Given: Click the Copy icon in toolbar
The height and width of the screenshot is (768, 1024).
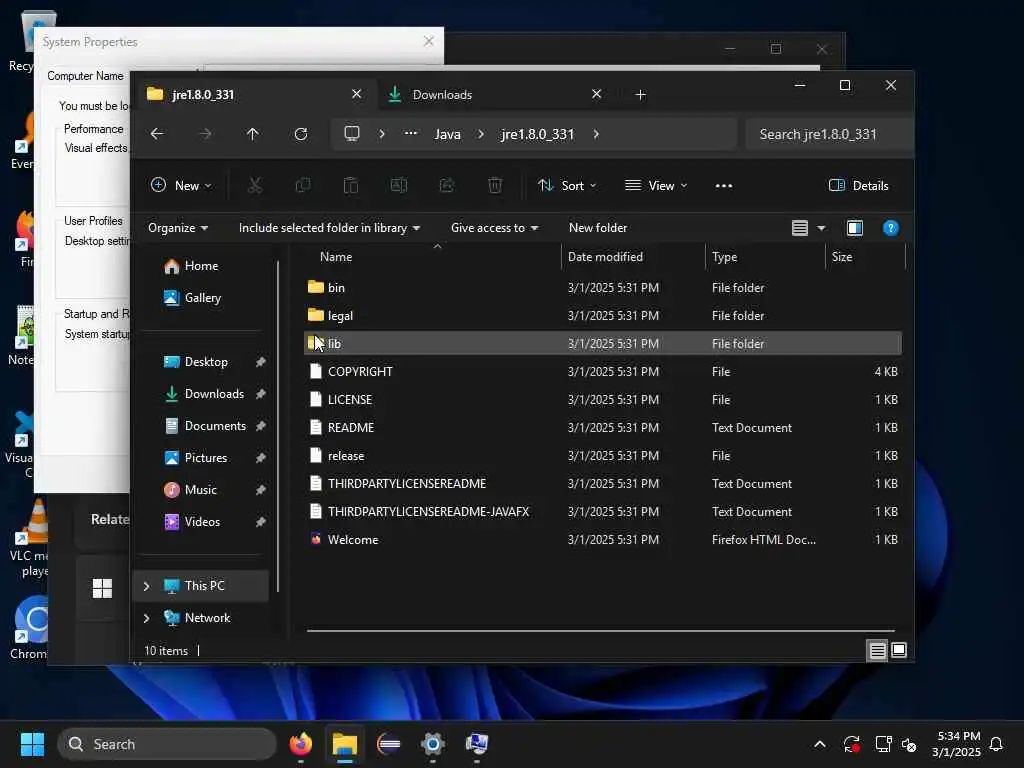Looking at the screenshot, I should tap(303, 185).
